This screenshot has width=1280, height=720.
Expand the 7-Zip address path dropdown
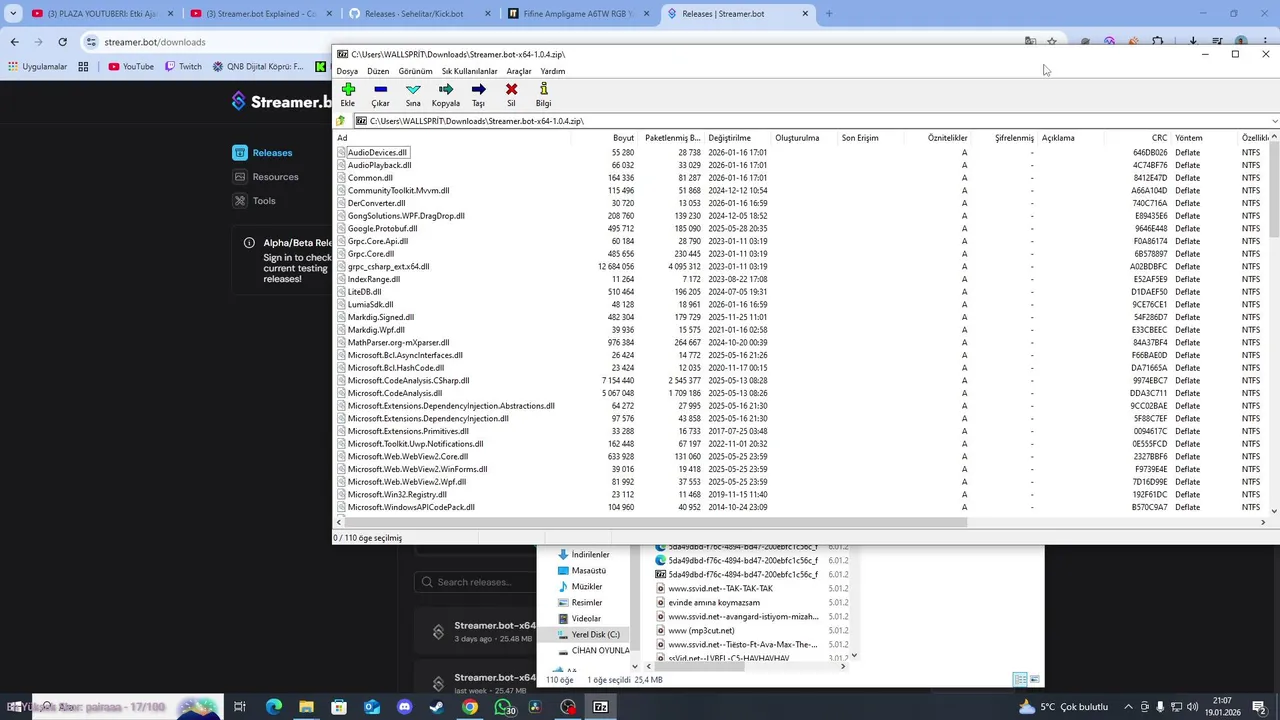click(1274, 121)
